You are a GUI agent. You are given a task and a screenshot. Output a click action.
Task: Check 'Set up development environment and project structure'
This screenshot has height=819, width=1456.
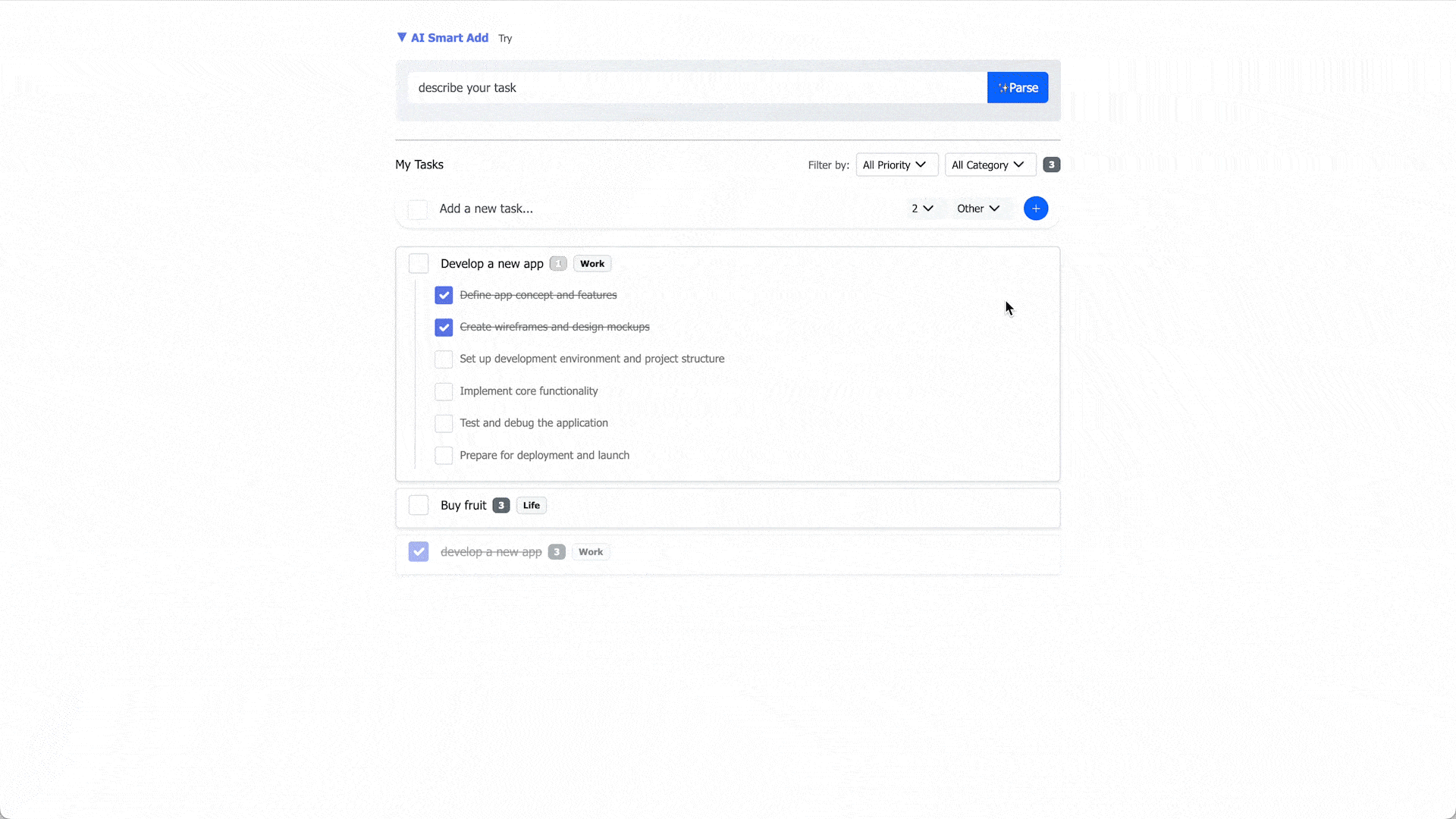pos(444,359)
